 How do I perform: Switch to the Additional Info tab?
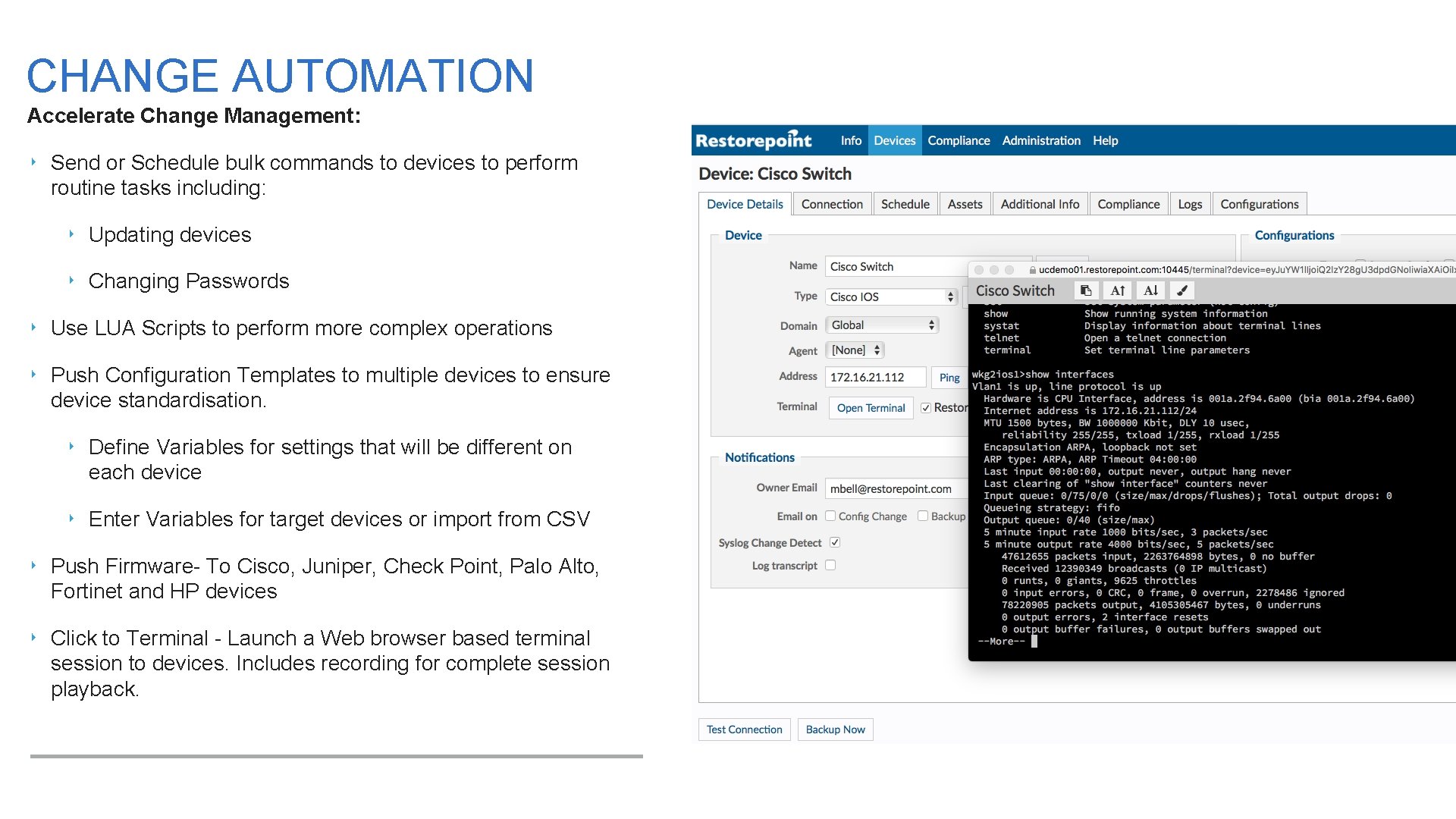click(1040, 204)
